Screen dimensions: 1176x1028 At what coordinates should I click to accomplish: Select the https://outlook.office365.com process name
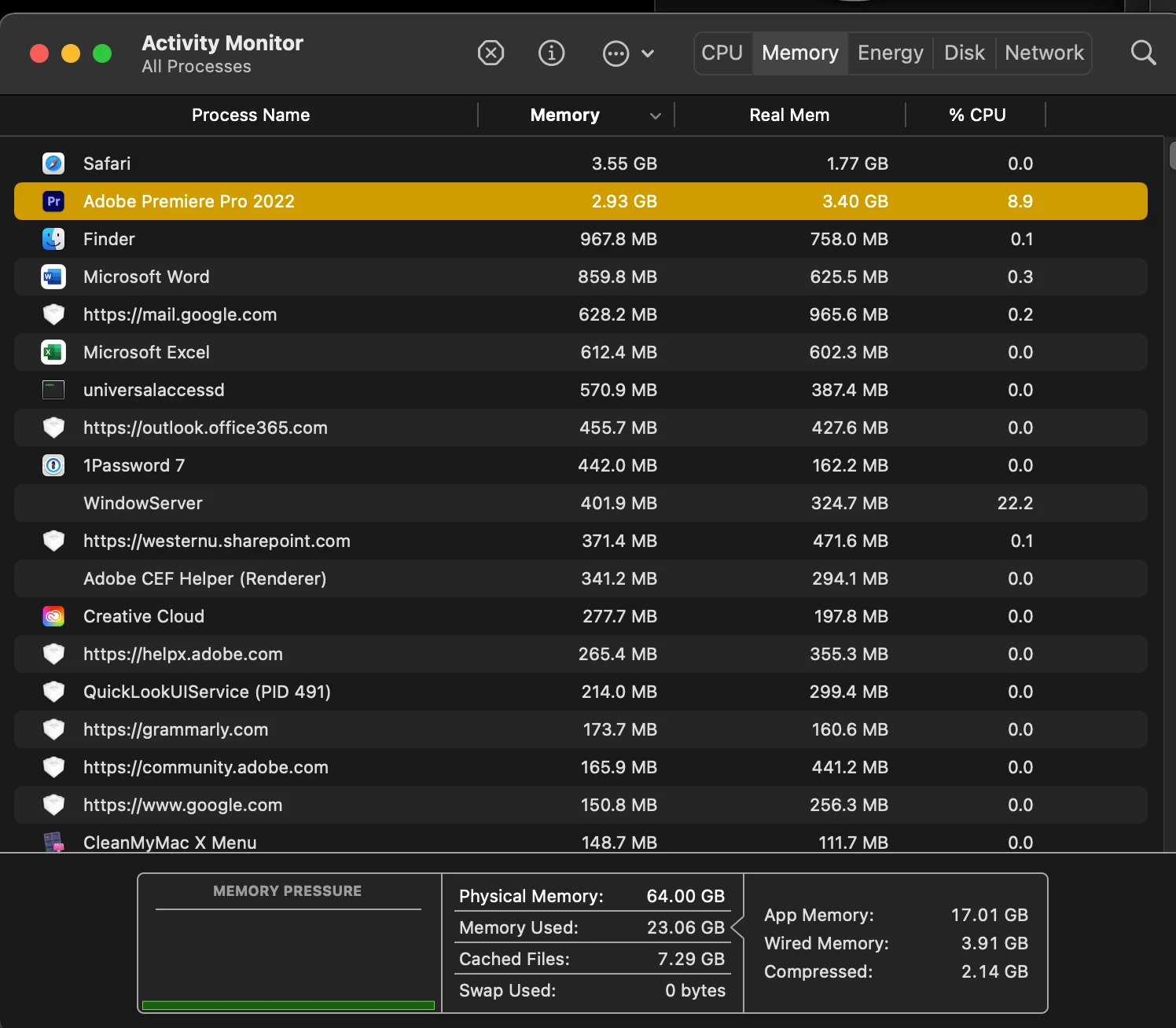click(205, 428)
